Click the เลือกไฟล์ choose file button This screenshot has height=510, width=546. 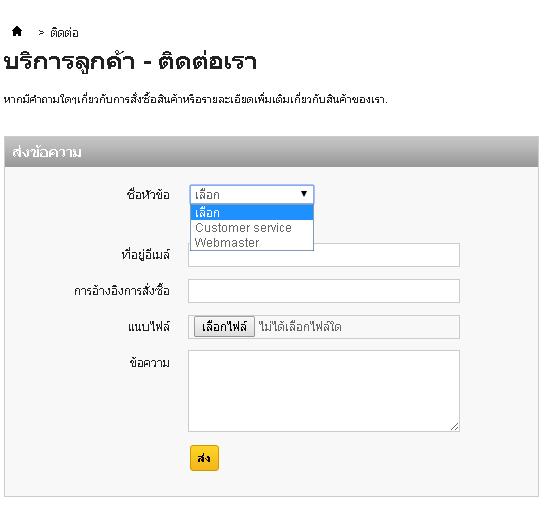pyautogui.click(x=224, y=327)
